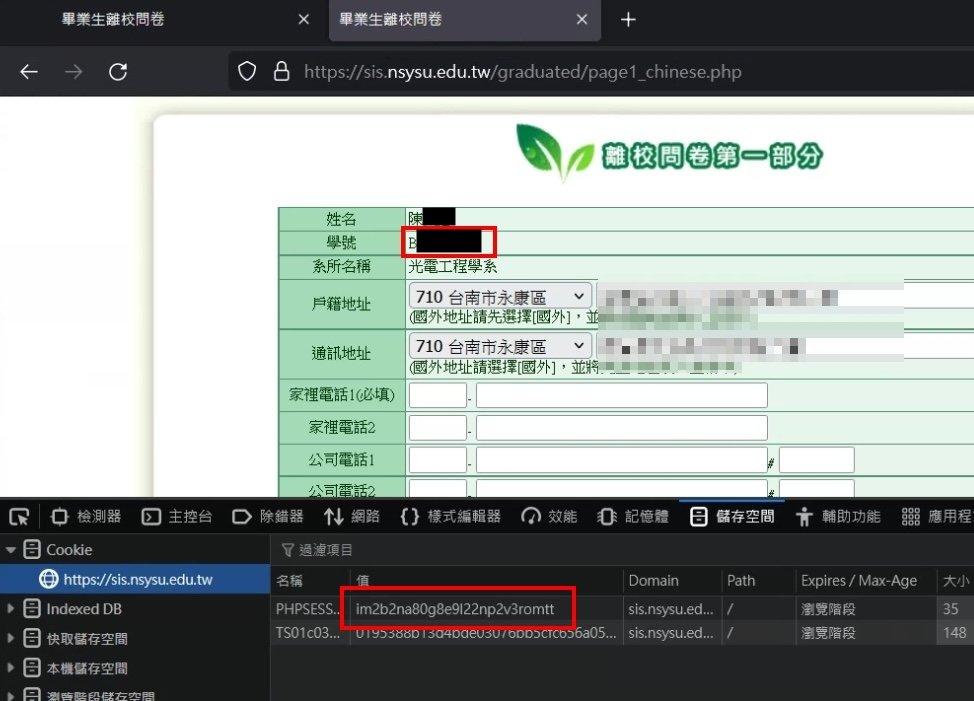This screenshot has width=974, height=701.
Task: Open tracking protection shield icon
Action: [247, 72]
